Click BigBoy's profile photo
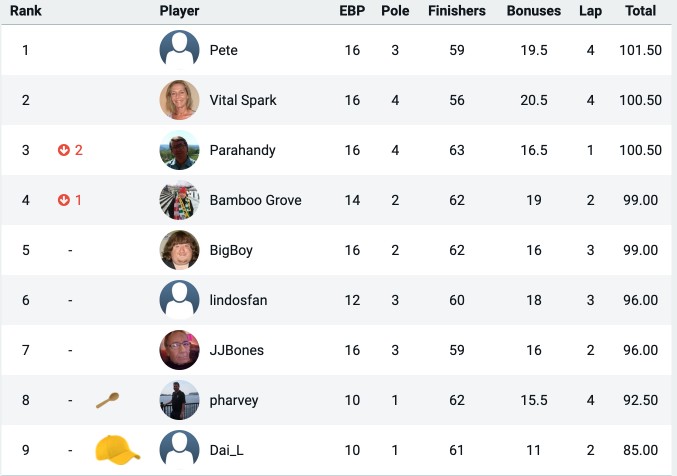This screenshot has width=677, height=476. [180, 250]
